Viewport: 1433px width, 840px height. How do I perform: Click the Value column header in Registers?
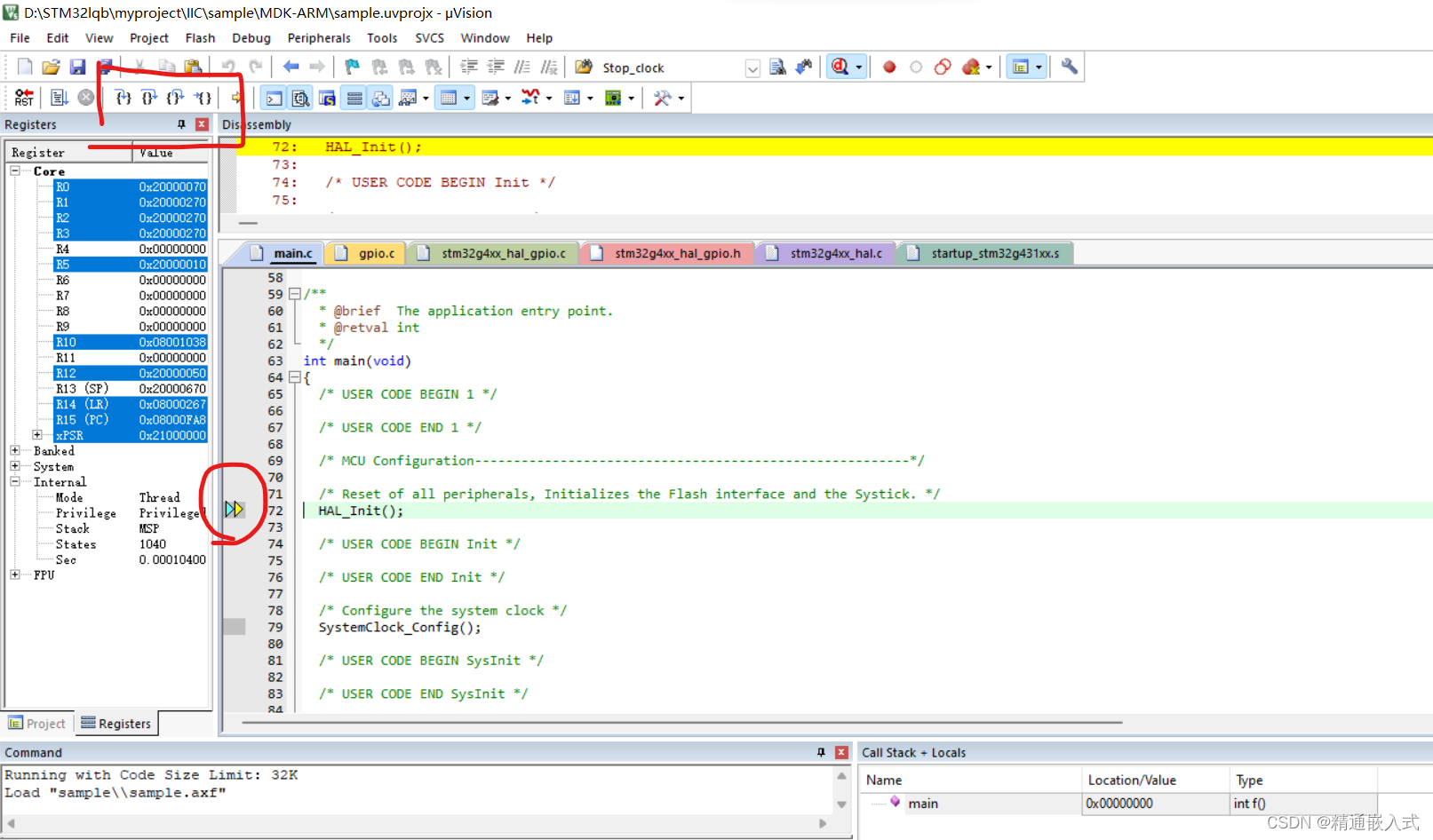pos(171,153)
